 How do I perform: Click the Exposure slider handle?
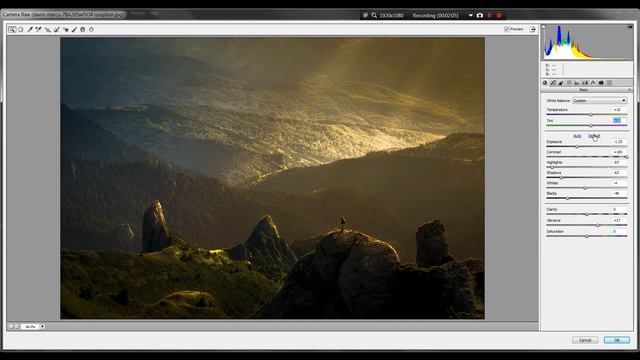[577, 146]
